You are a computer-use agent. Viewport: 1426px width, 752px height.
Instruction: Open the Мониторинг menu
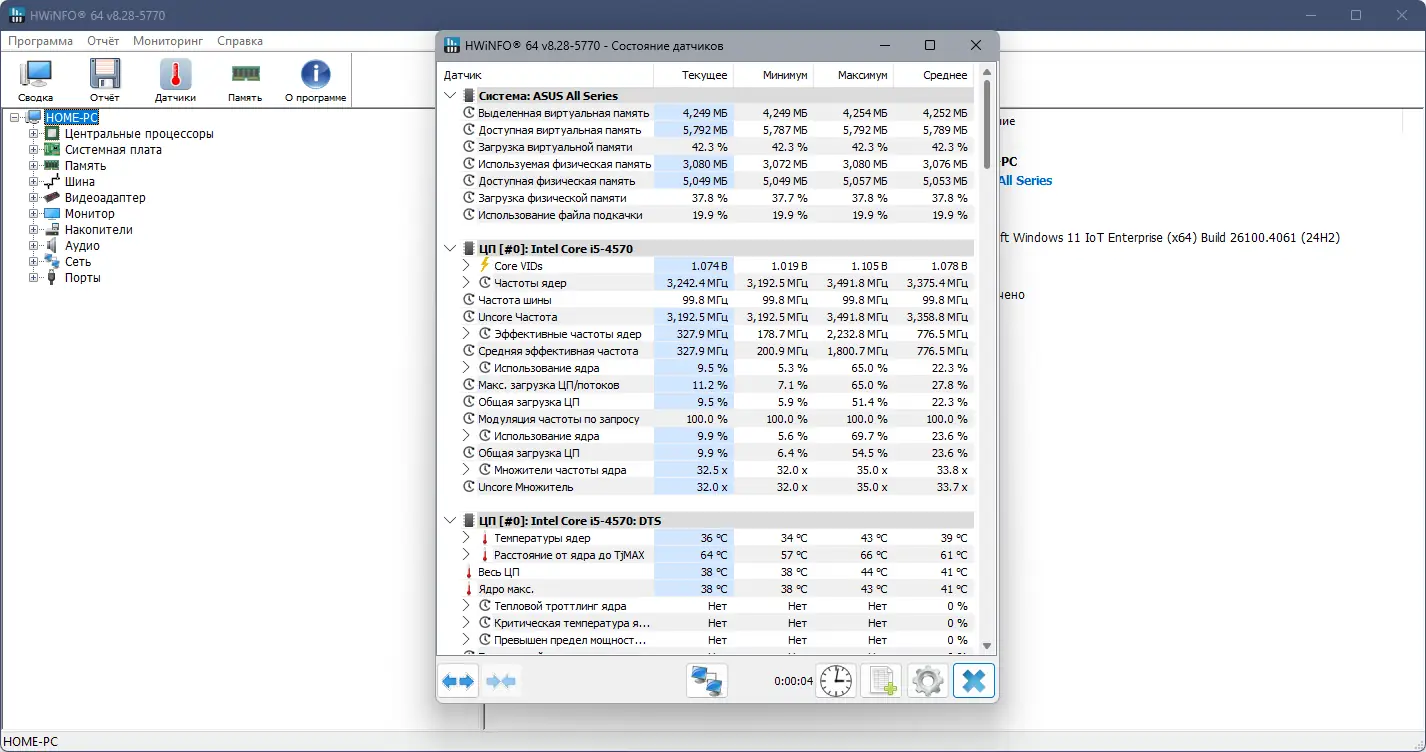168,41
